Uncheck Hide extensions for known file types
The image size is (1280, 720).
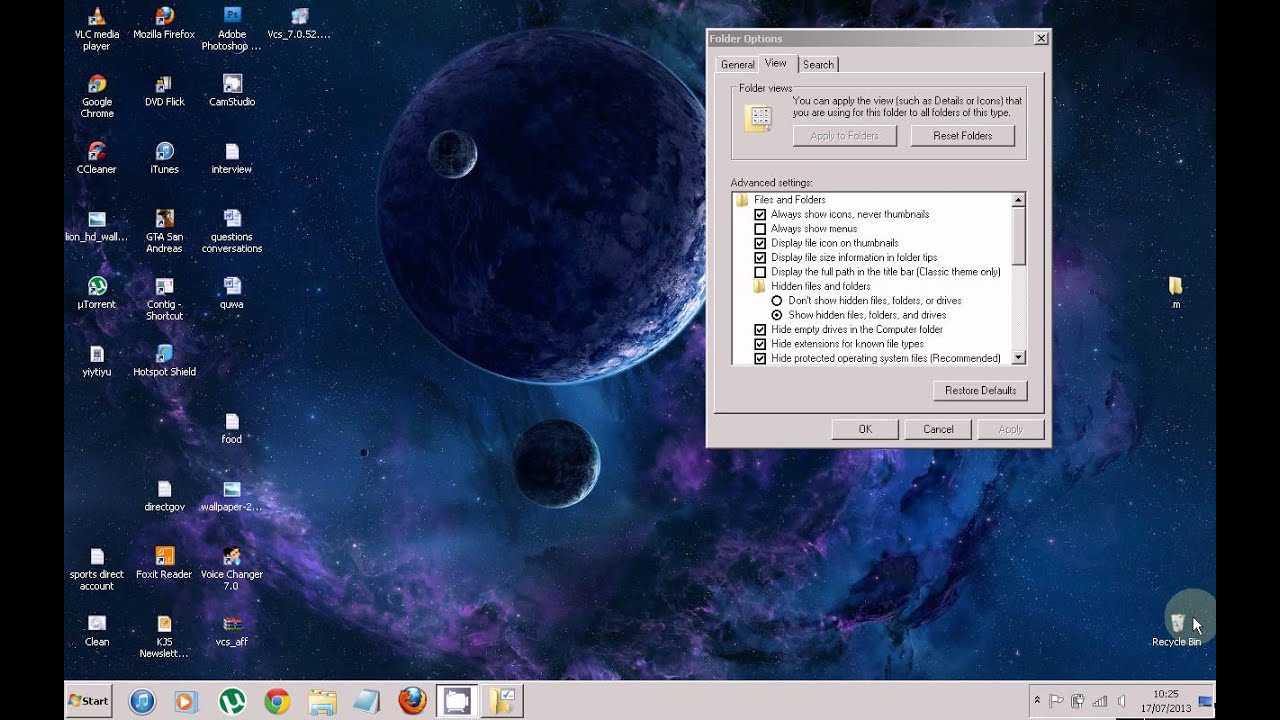tap(760, 344)
